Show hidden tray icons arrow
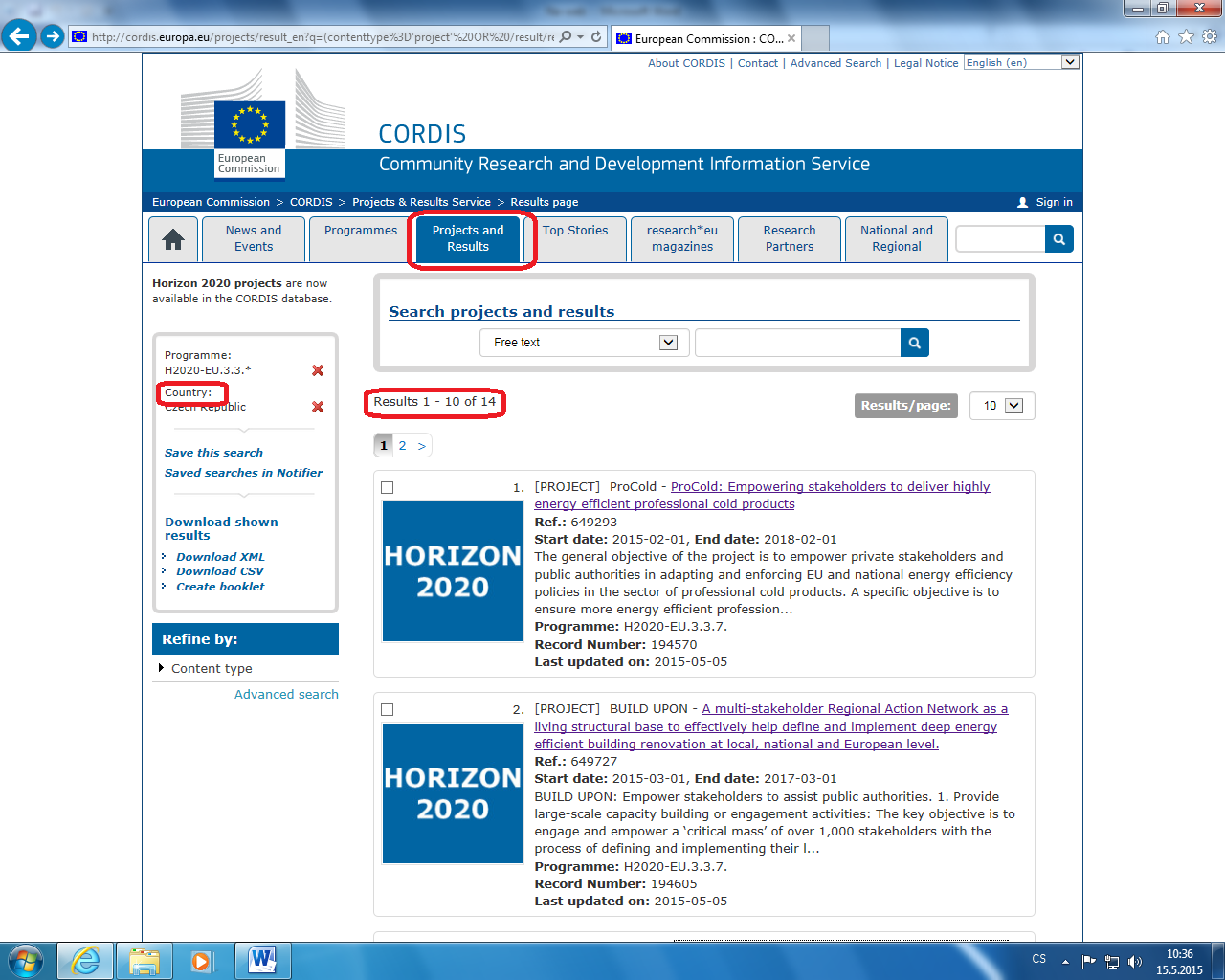The image size is (1225, 980). 1065,961
